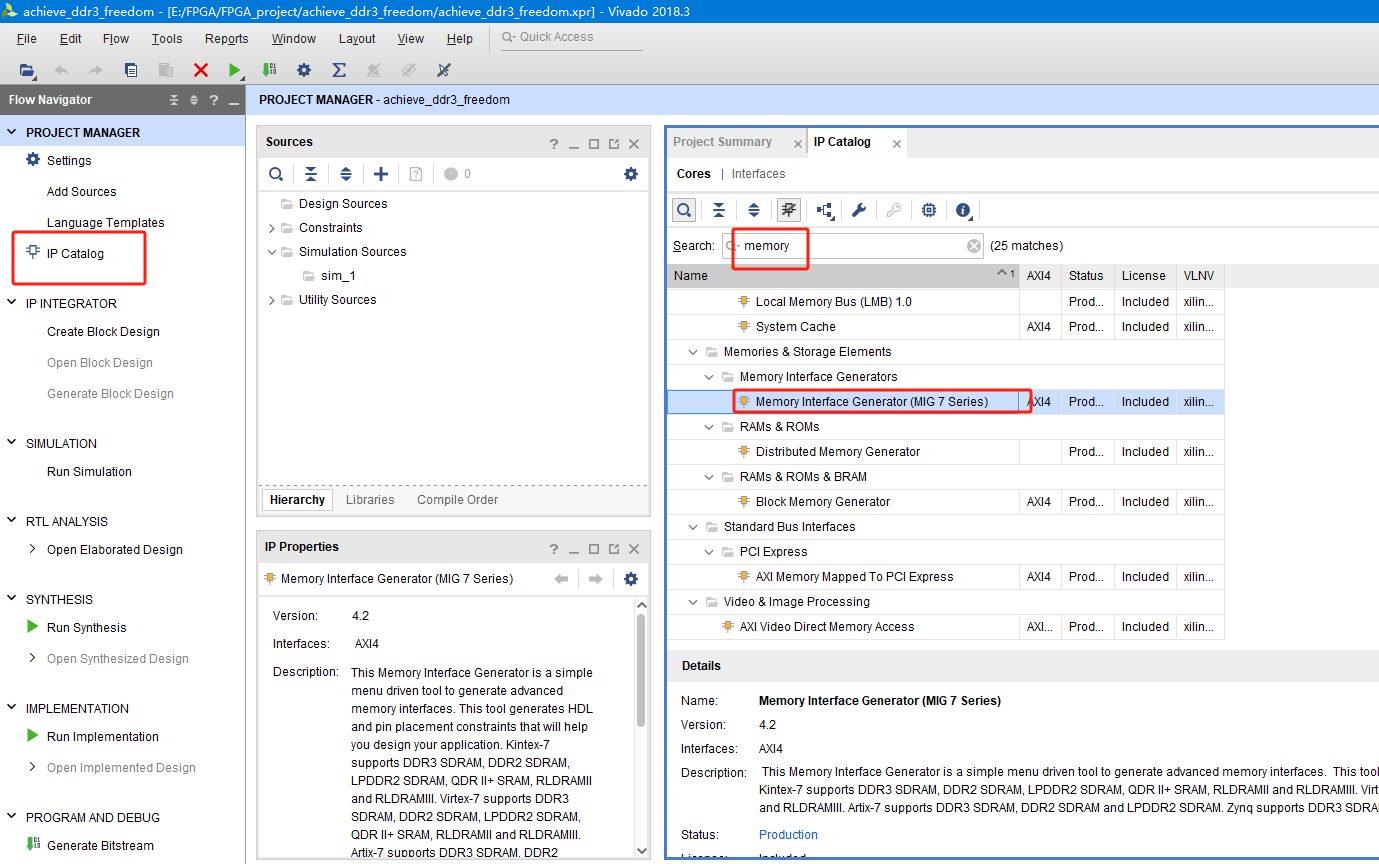Collapse all in the Sources panel

click(x=311, y=174)
